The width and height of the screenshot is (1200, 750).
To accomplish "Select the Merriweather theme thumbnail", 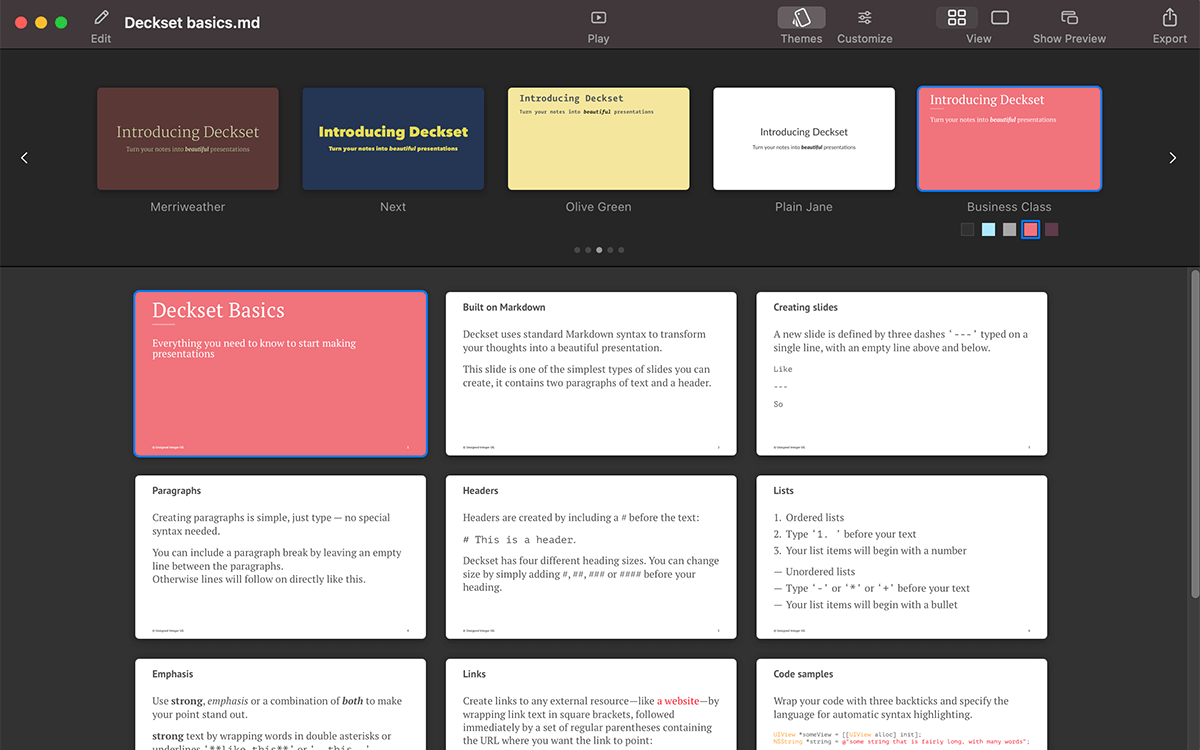I will (188, 139).
